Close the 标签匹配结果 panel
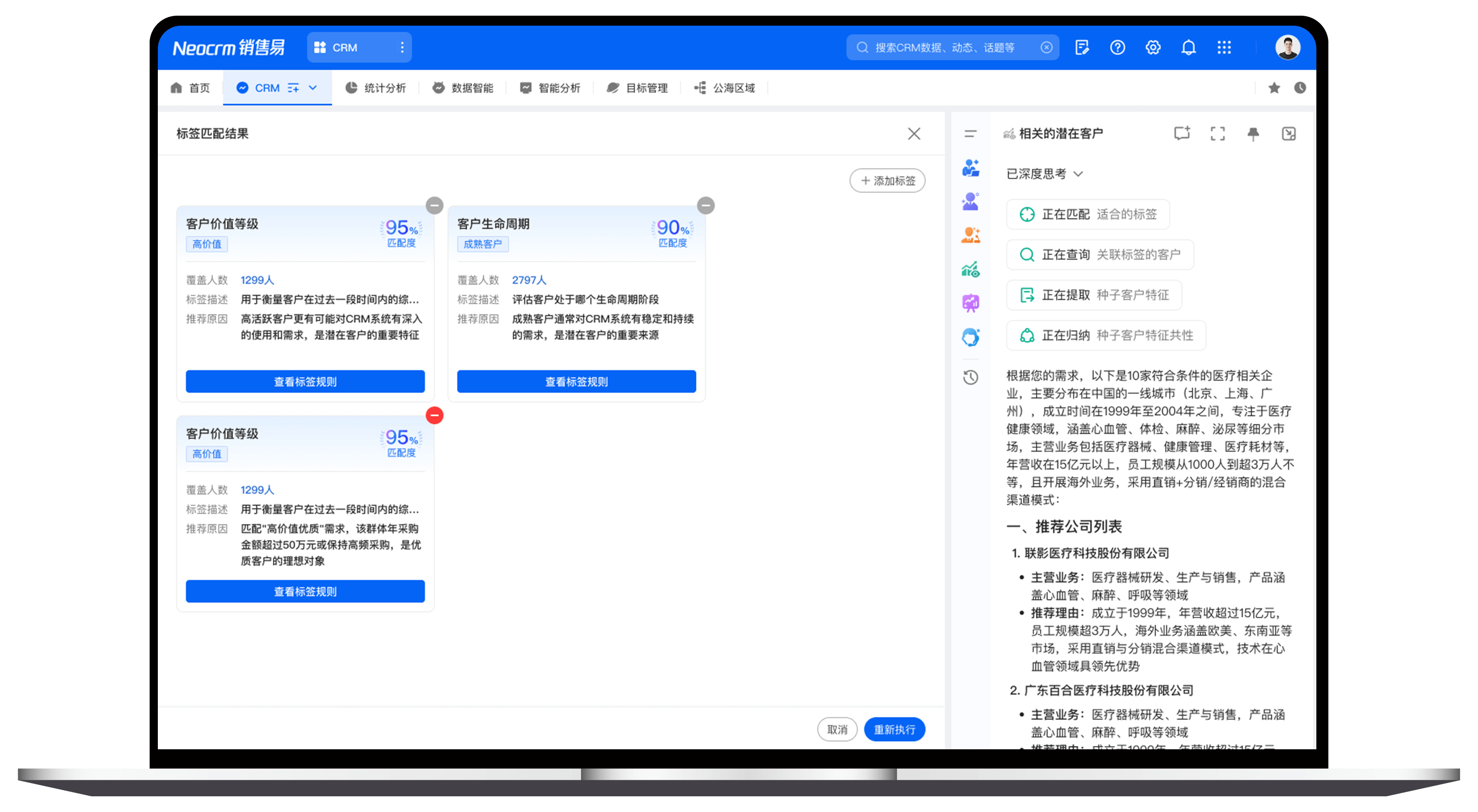 point(914,134)
